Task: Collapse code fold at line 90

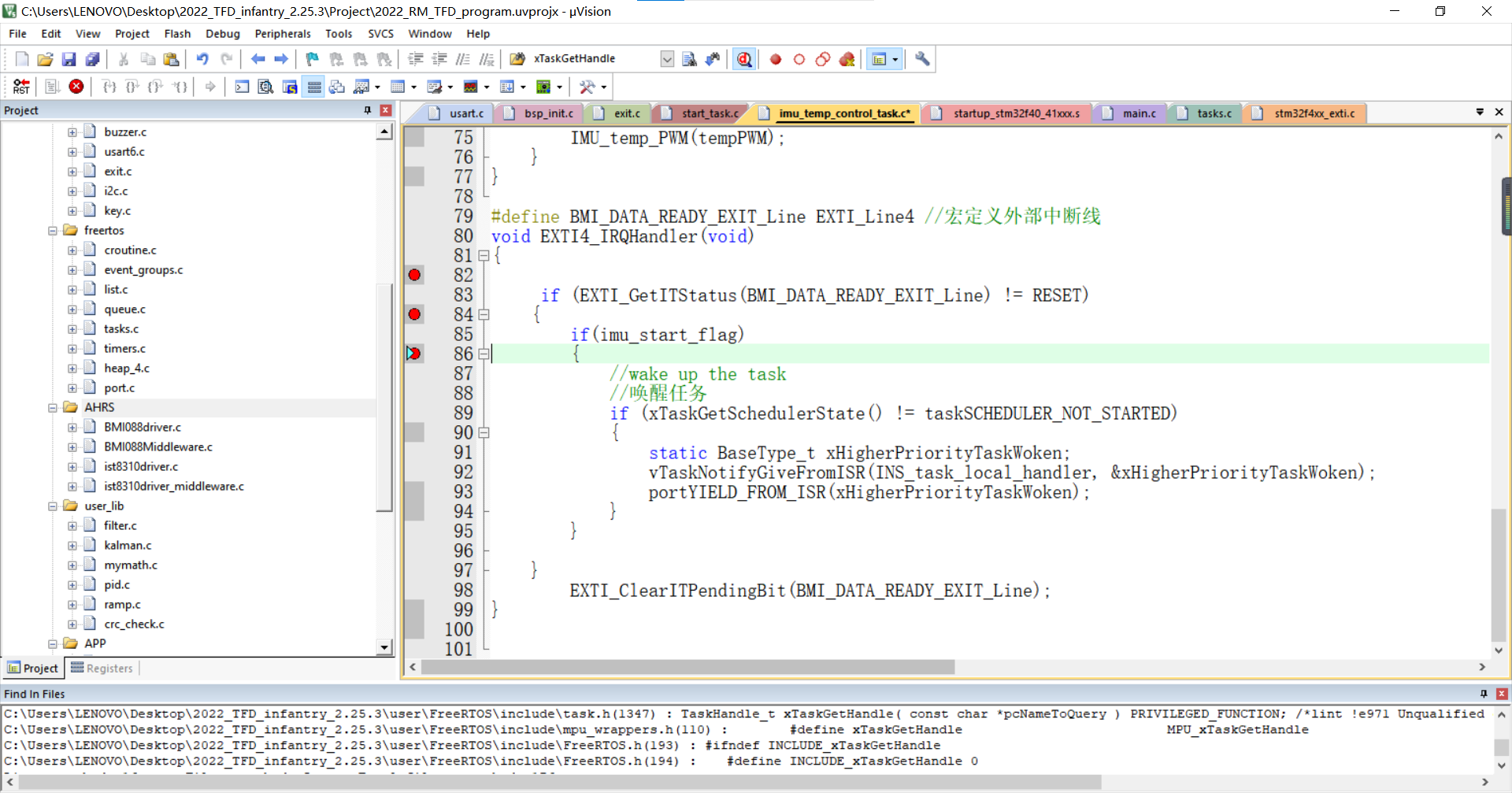Action: (484, 432)
